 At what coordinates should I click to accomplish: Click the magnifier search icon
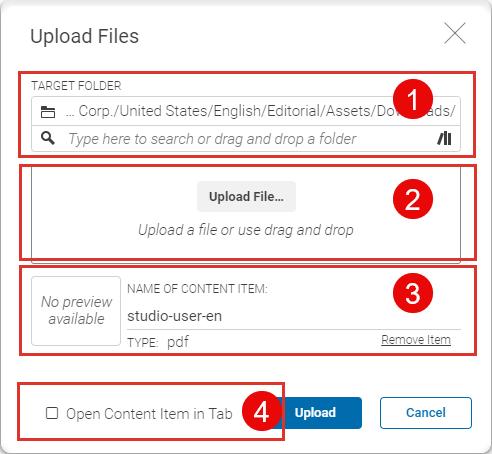click(x=48, y=138)
